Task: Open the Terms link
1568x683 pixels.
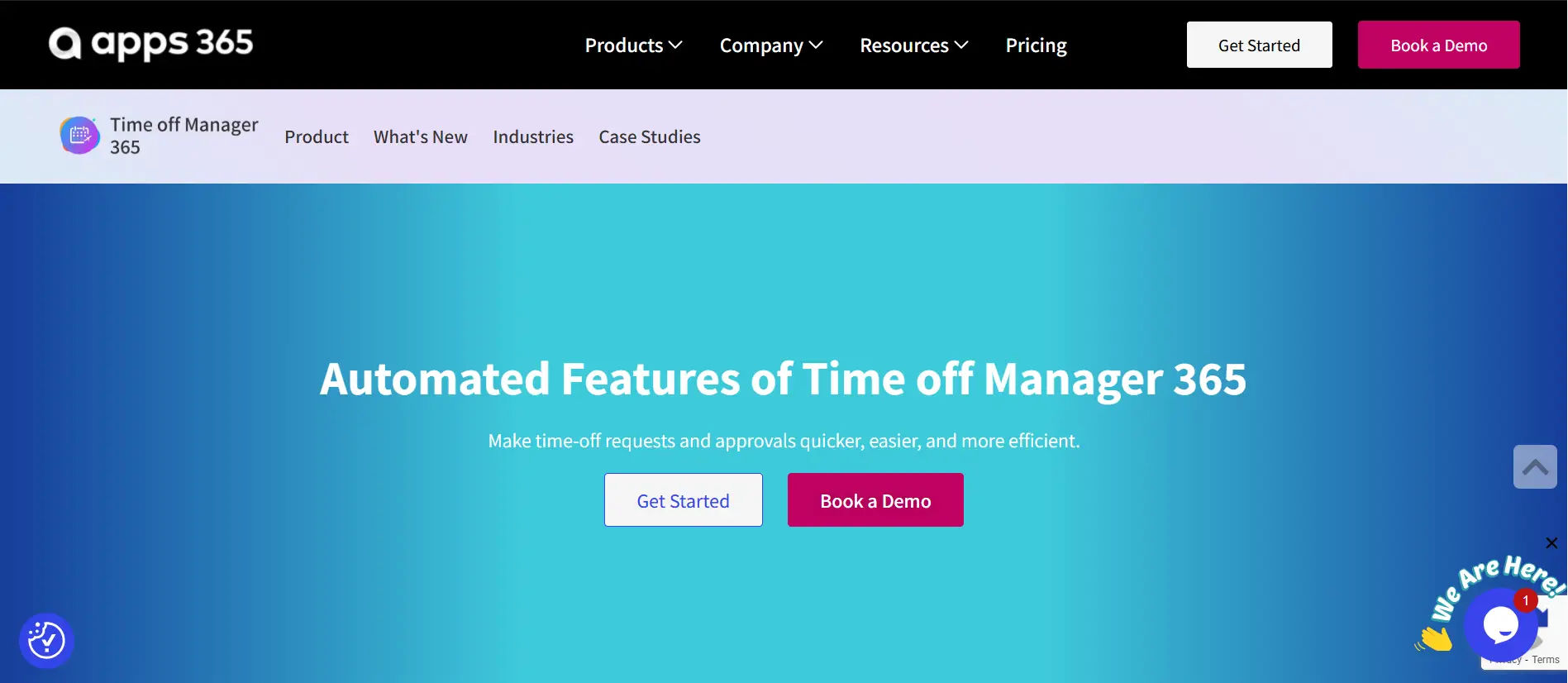Action: click(x=1547, y=659)
